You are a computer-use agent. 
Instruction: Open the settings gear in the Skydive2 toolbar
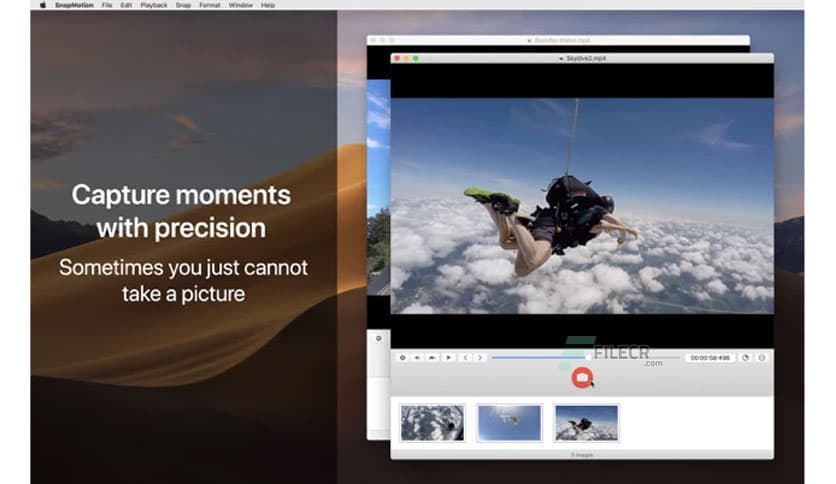[x=403, y=358]
